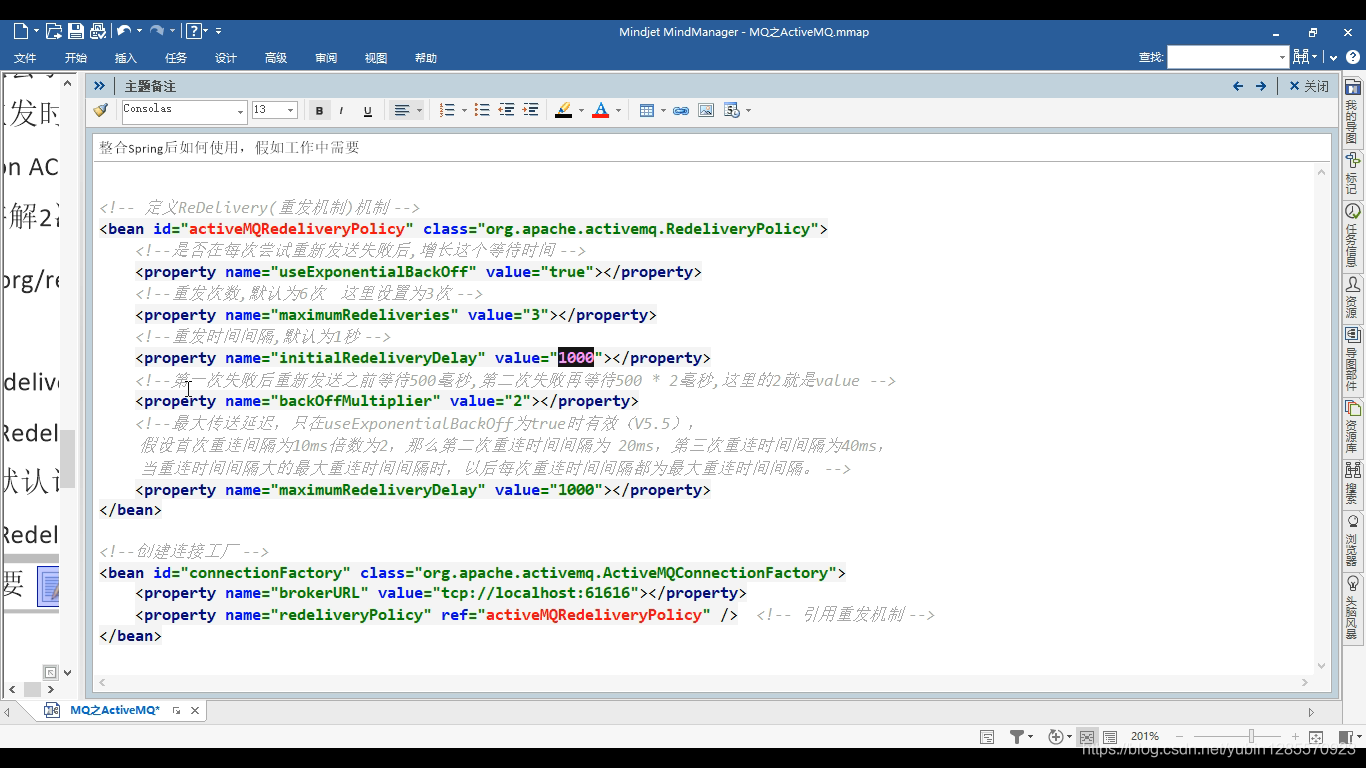Open the 资源库 library side panel

click(1352, 427)
